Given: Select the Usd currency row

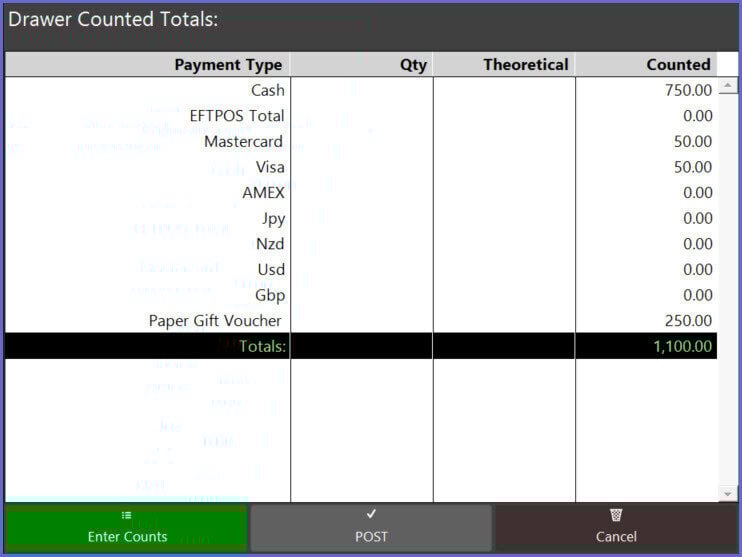Looking at the screenshot, I should tap(270, 270).
